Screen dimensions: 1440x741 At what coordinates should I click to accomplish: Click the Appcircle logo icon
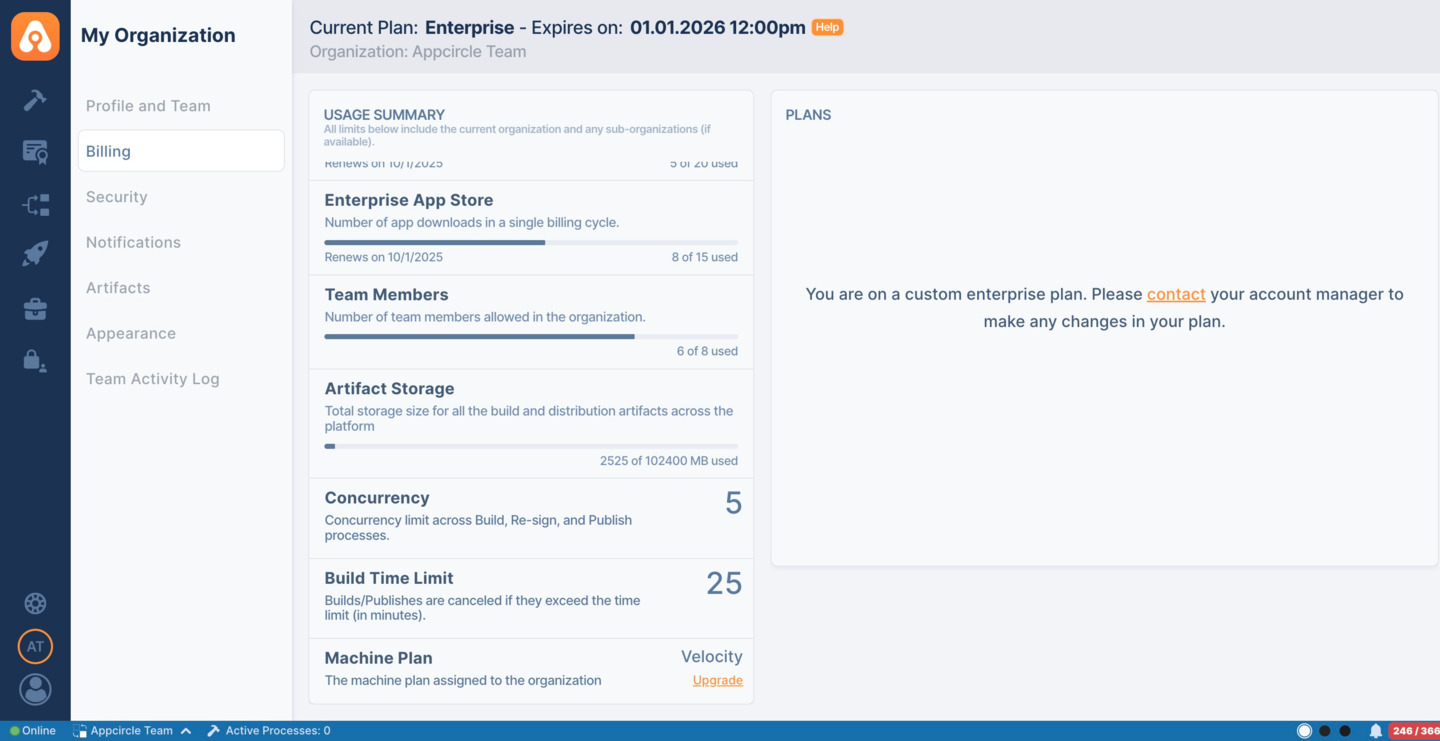[x=35, y=36]
